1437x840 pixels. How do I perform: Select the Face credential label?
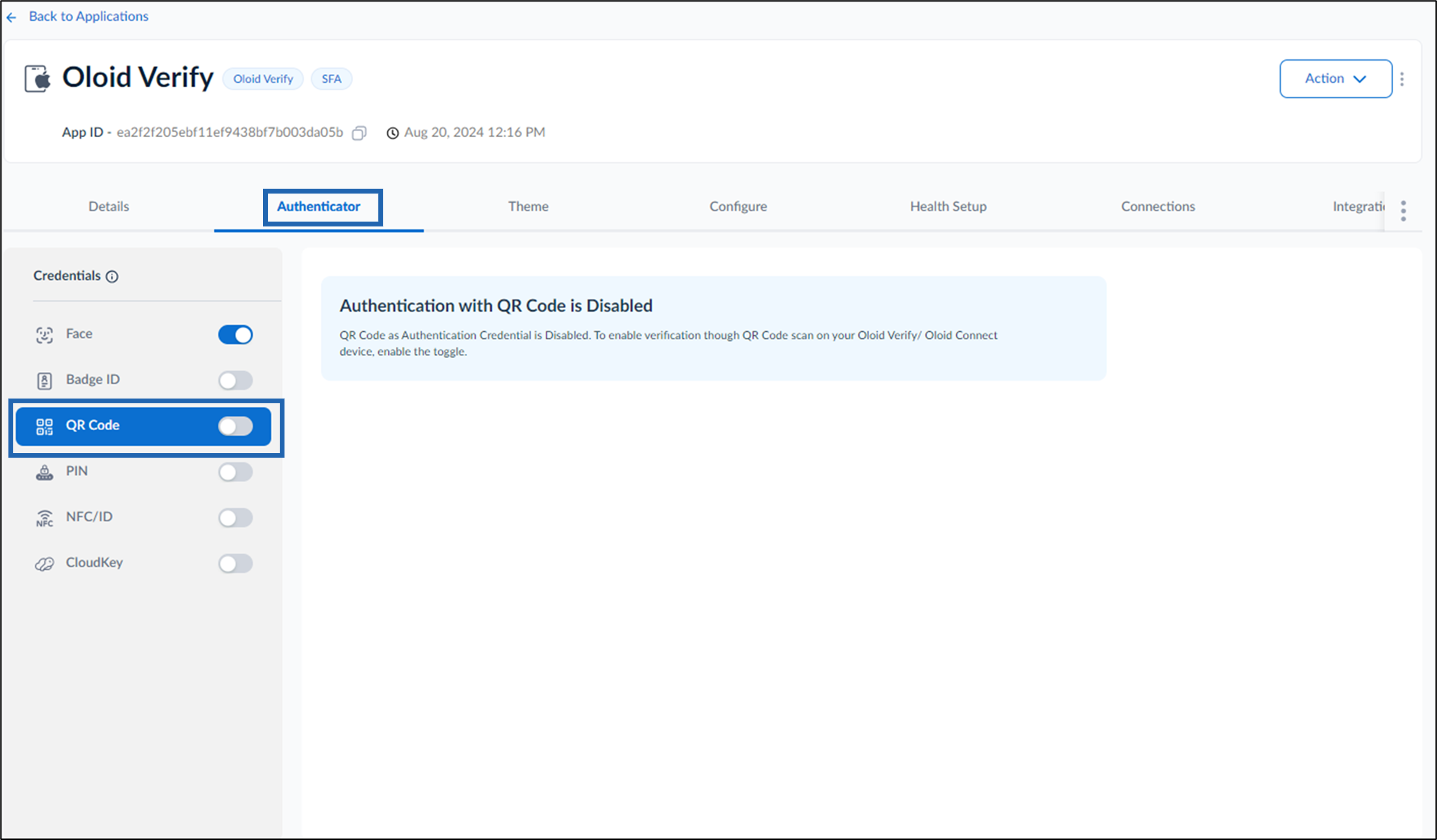pos(79,334)
